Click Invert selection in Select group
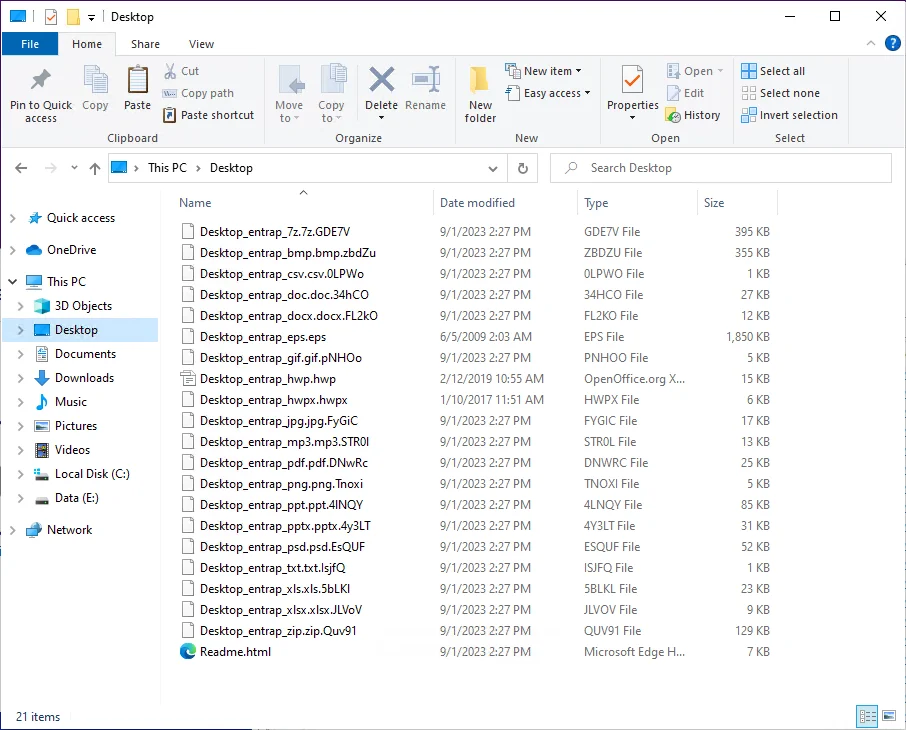Image resolution: width=906 pixels, height=730 pixels. pyautogui.click(x=789, y=115)
